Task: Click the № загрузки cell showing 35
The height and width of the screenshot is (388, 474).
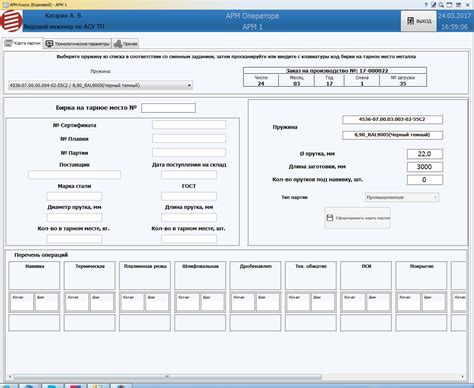Action: pyautogui.click(x=403, y=80)
